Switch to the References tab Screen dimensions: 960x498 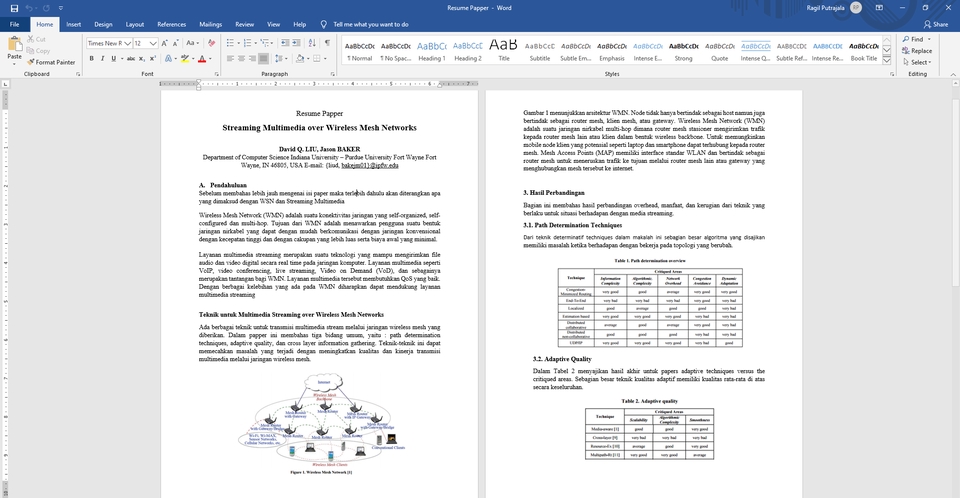tap(171, 25)
